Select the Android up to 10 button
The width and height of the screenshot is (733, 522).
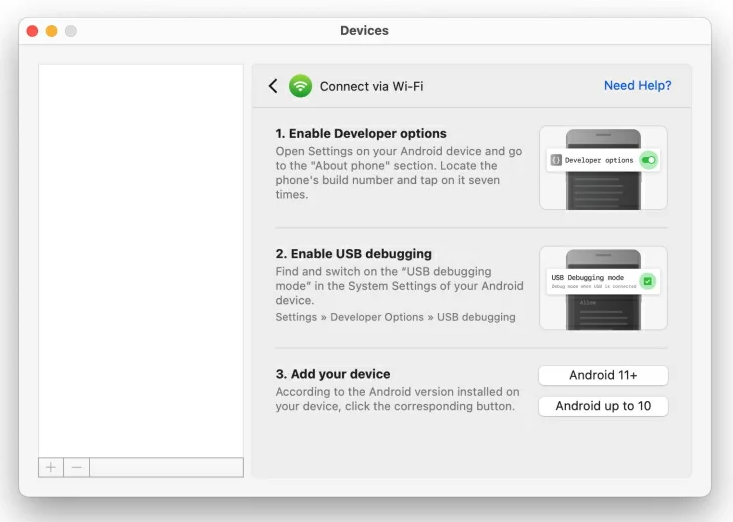(x=603, y=406)
